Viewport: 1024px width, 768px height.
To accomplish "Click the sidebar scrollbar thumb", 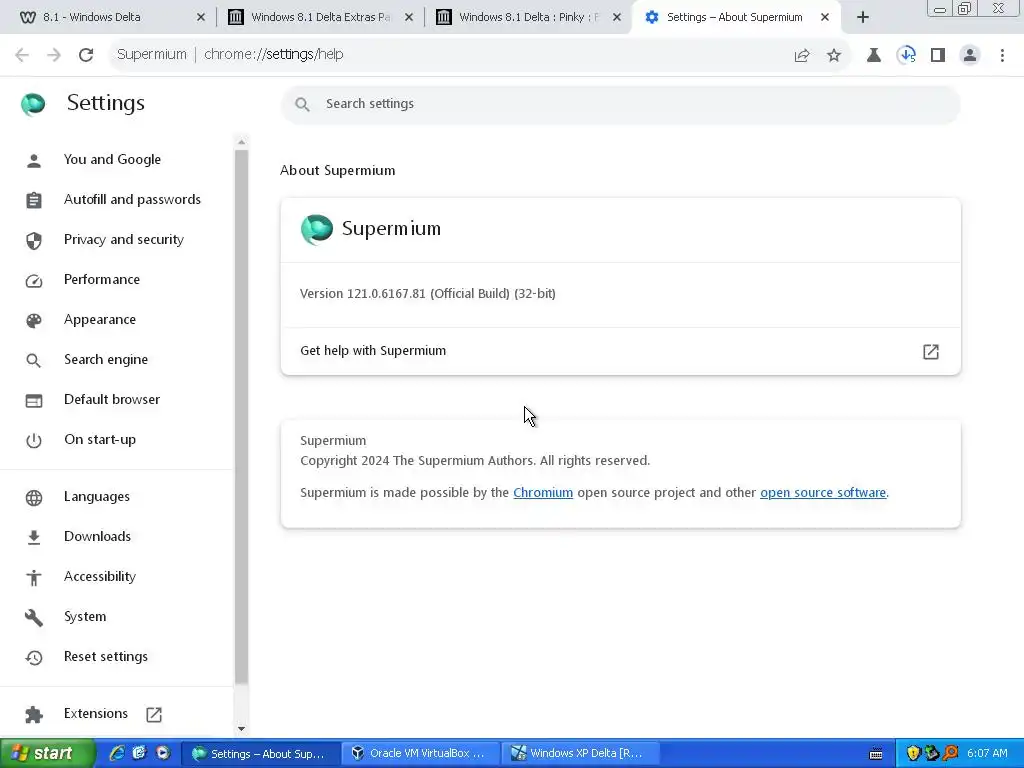I will click(241, 417).
